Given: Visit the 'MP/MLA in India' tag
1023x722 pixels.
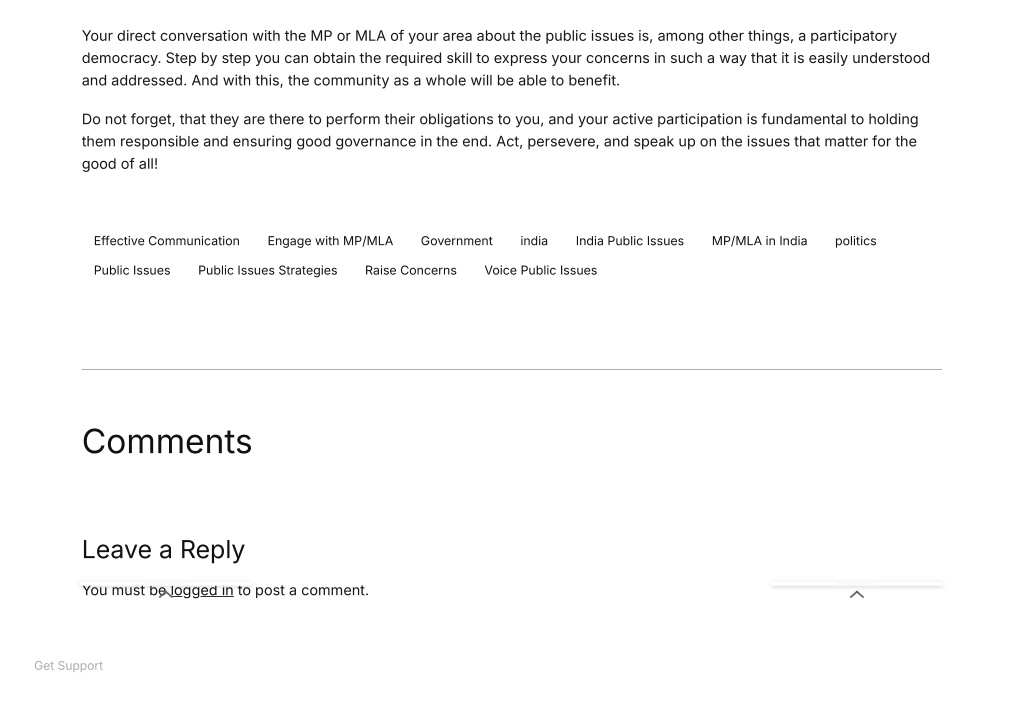Looking at the screenshot, I should 759,241.
